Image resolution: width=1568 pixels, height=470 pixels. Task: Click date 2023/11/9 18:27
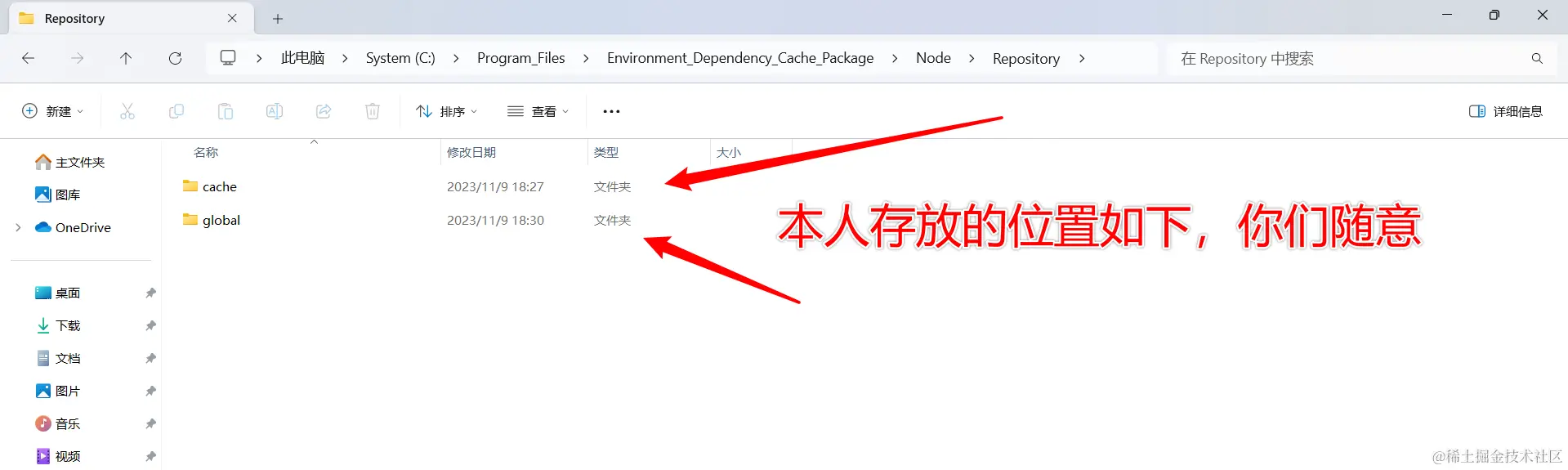(495, 186)
